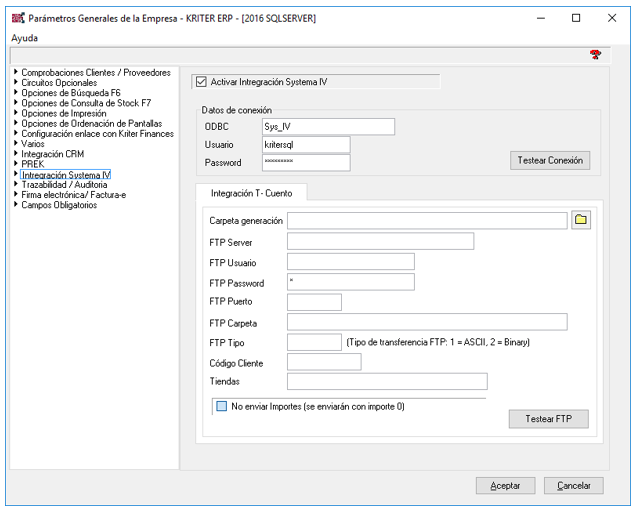Focus the FTP Password field
This screenshot has height=512, width=635.
(x=351, y=282)
